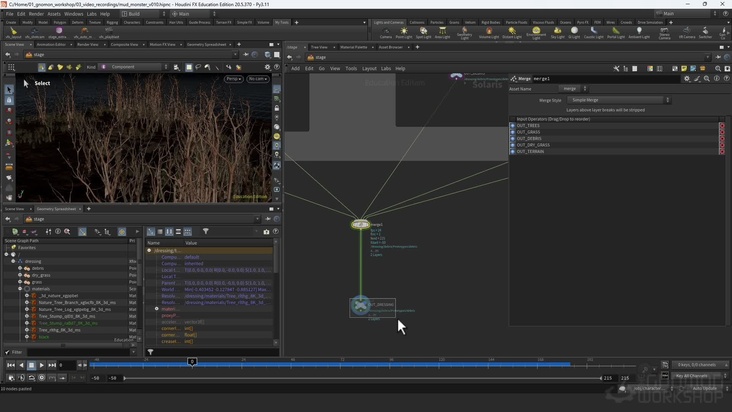The width and height of the screenshot is (732, 412).
Task: Run the vfx_layout broom shelf tool
Action: click(13, 33)
